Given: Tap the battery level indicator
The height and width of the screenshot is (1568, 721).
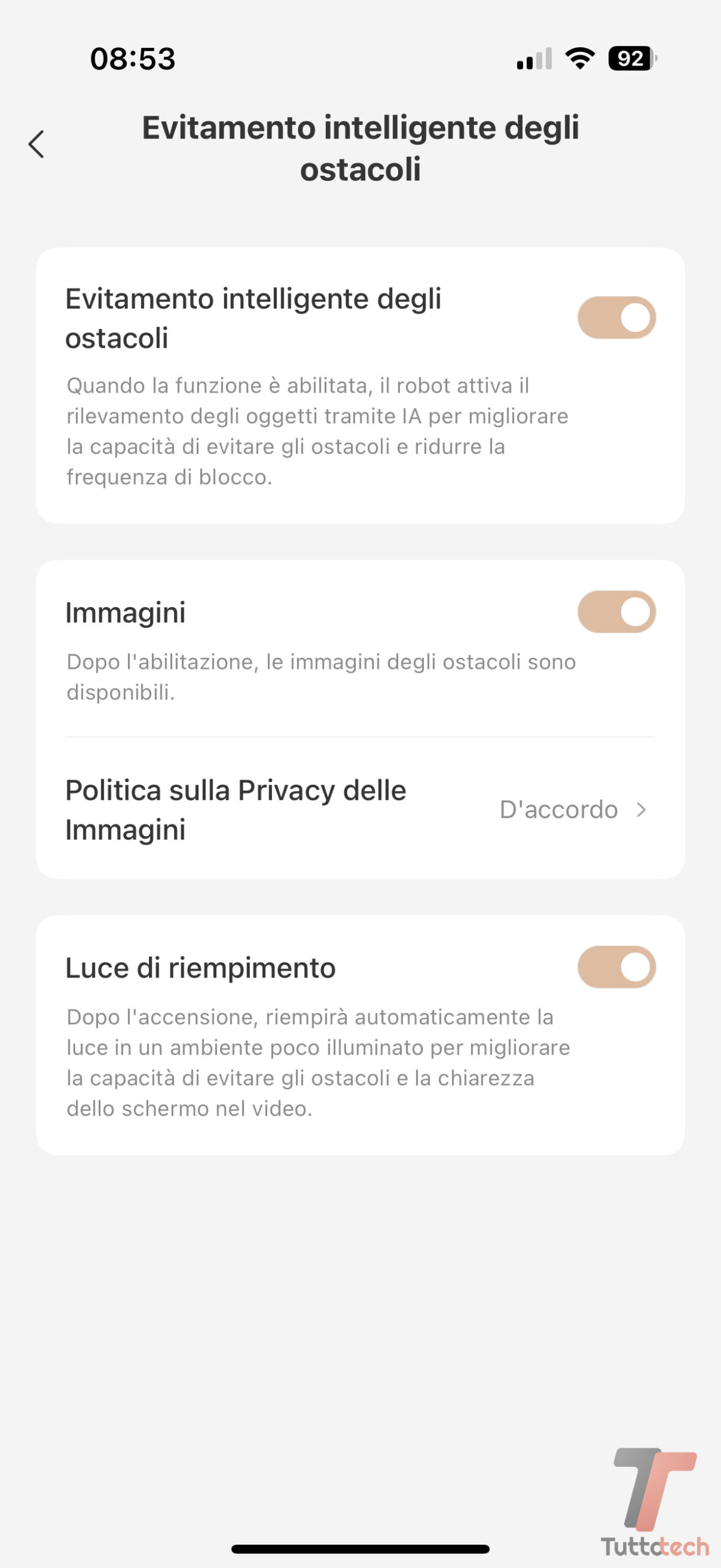Looking at the screenshot, I should pyautogui.click(x=632, y=59).
